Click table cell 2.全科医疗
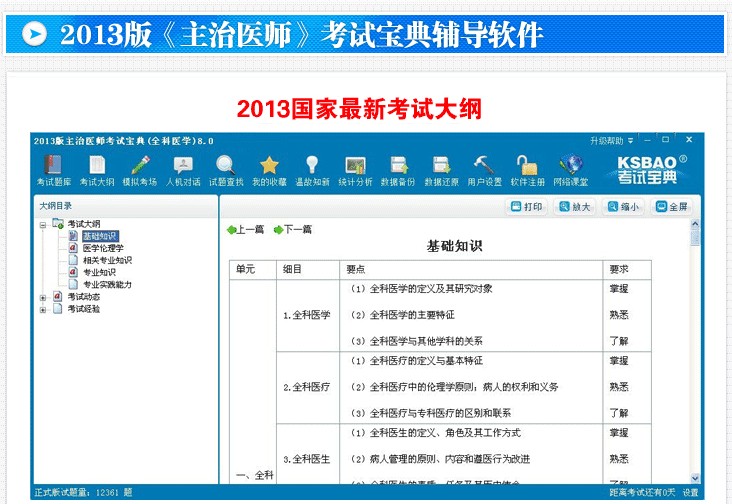Image resolution: width=732 pixels, height=504 pixels. pos(307,387)
